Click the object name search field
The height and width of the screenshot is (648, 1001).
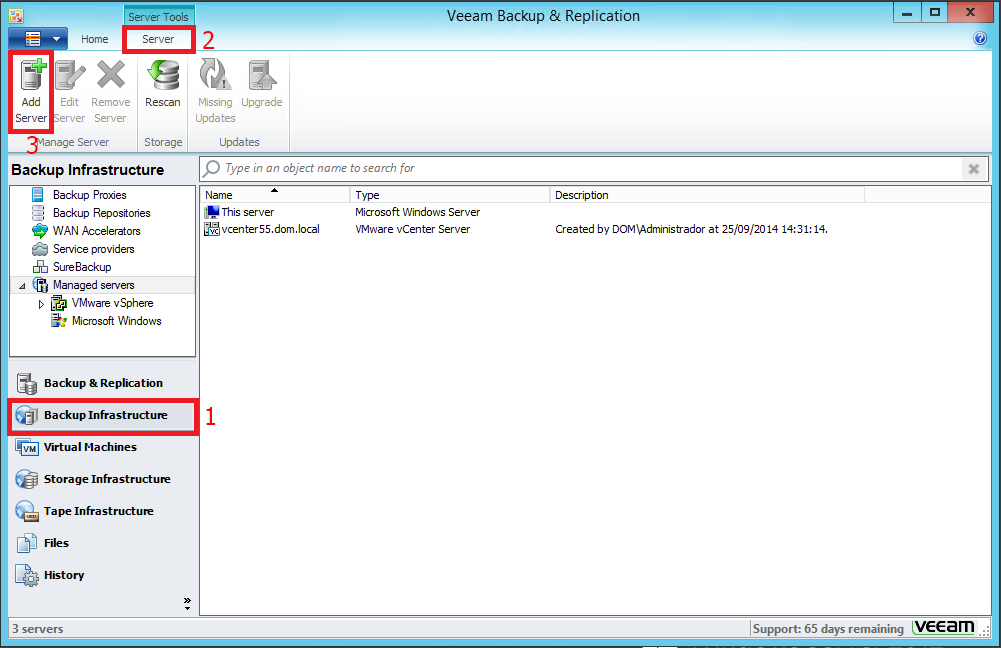point(591,168)
